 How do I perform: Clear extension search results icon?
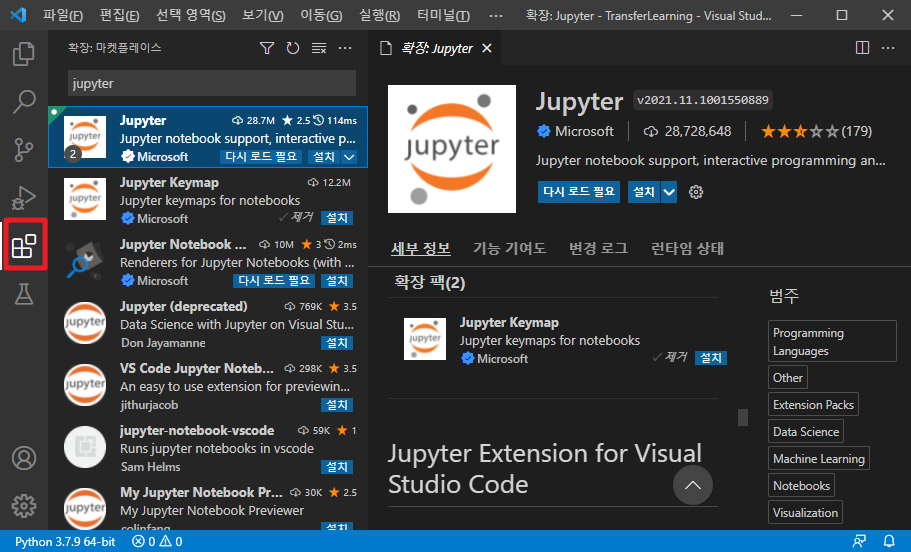(319, 48)
